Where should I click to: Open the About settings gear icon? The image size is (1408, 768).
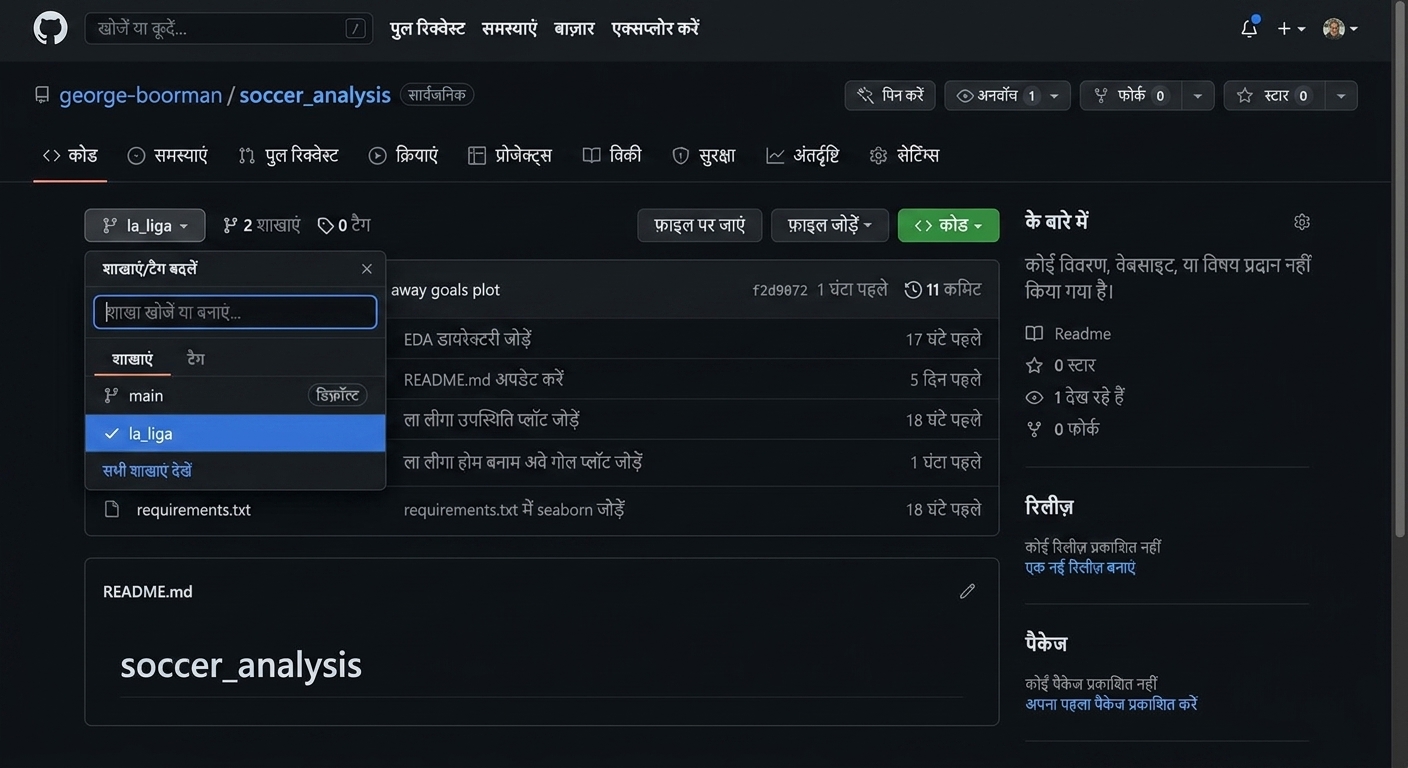tap(1302, 222)
